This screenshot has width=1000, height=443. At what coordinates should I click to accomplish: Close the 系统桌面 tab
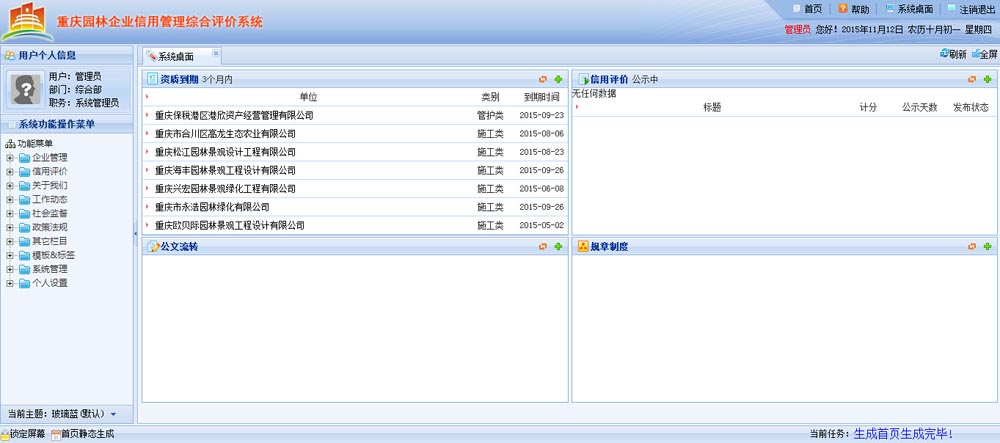[216, 53]
